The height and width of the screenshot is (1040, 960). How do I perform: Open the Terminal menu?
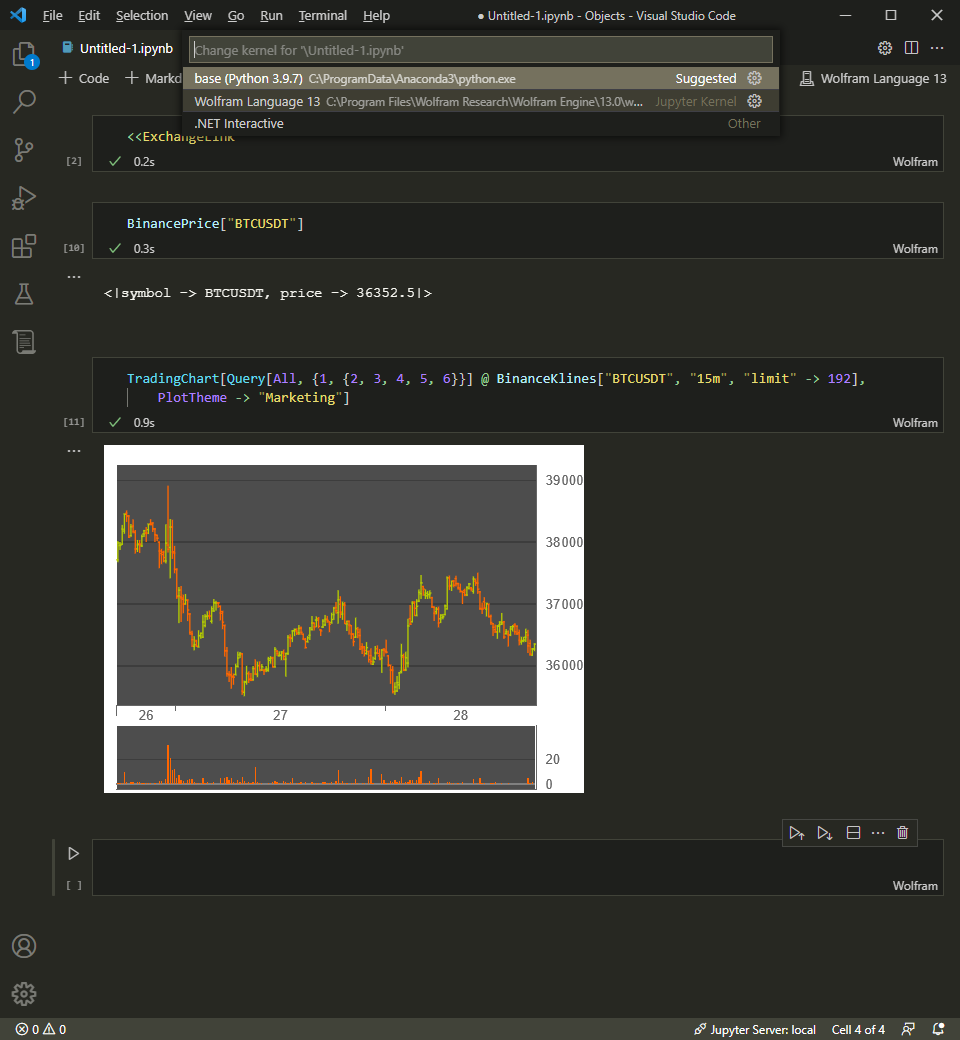(322, 15)
